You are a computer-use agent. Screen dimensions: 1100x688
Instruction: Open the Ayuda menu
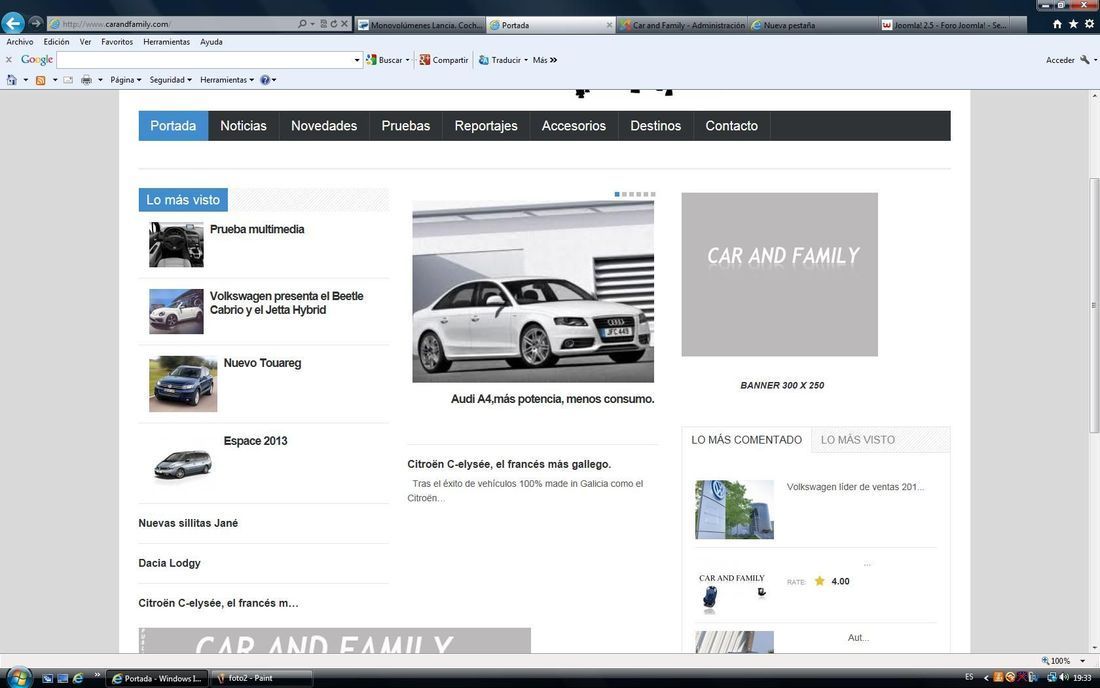211,42
